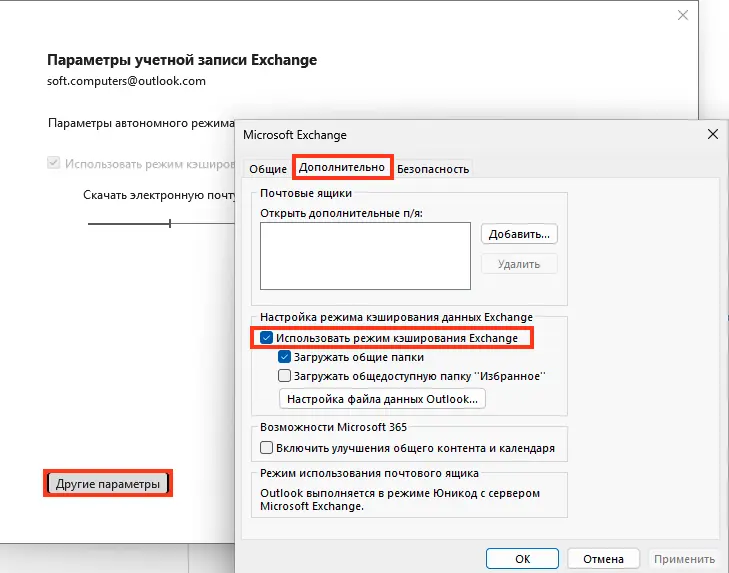Click the Отмена button

pyautogui.click(x=603, y=559)
